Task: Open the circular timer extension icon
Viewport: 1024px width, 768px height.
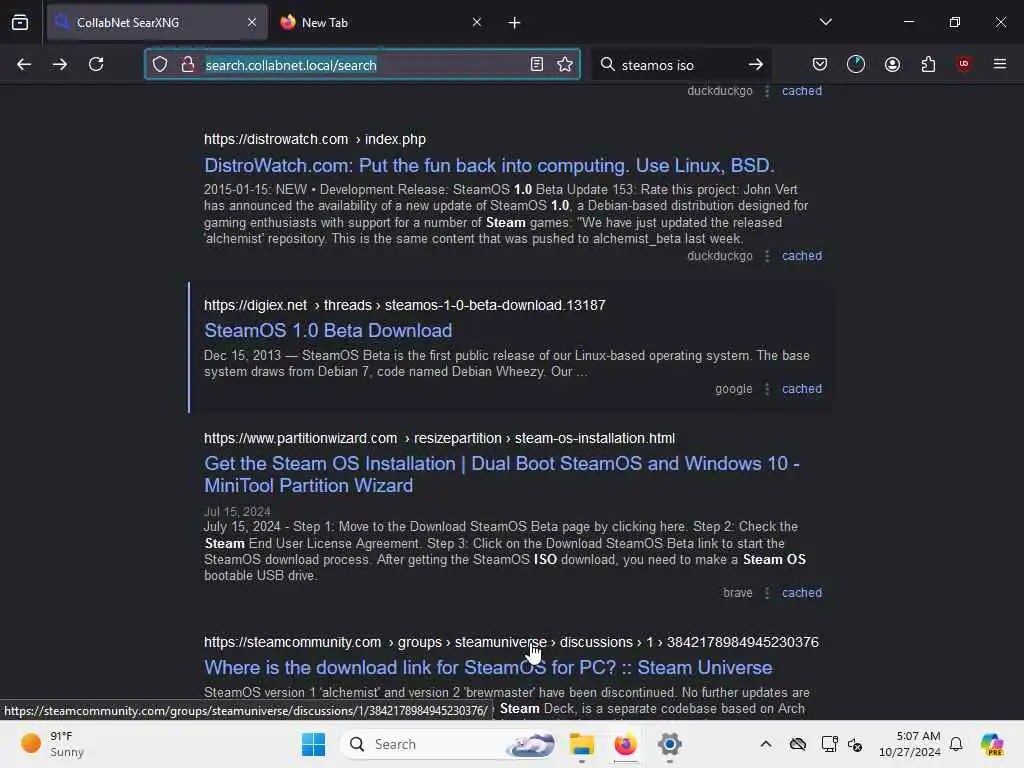Action: (856, 64)
